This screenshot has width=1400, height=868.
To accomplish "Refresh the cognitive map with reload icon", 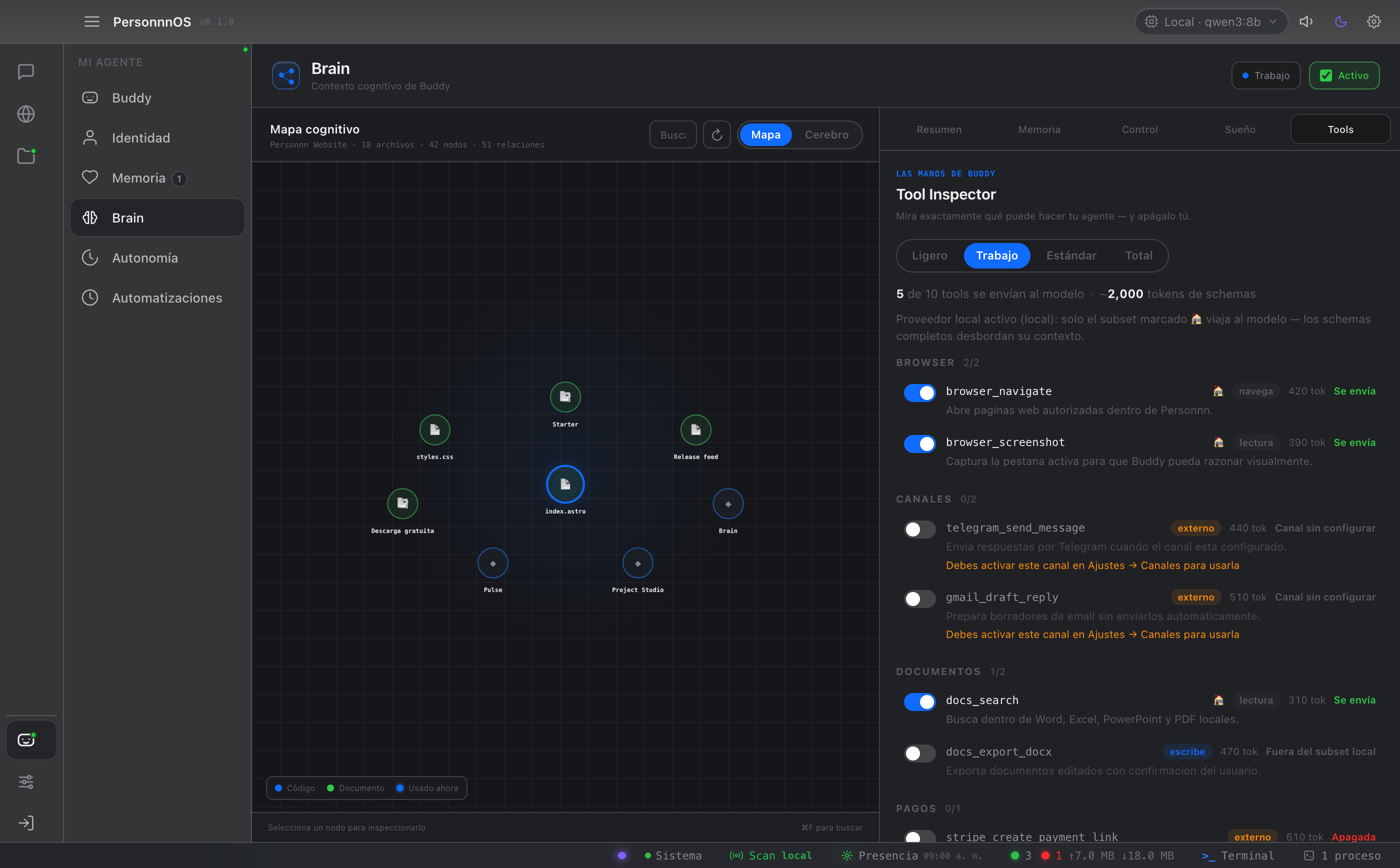I will (x=717, y=135).
